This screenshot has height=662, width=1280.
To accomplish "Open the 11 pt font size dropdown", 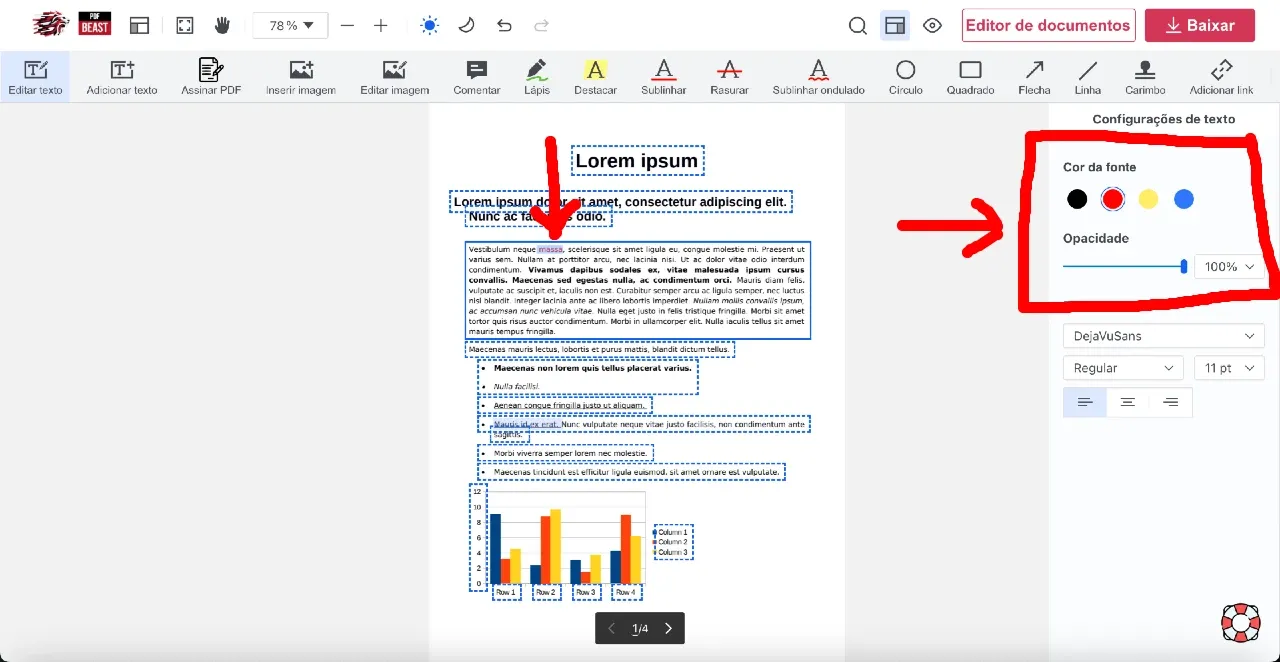I will 1228,368.
